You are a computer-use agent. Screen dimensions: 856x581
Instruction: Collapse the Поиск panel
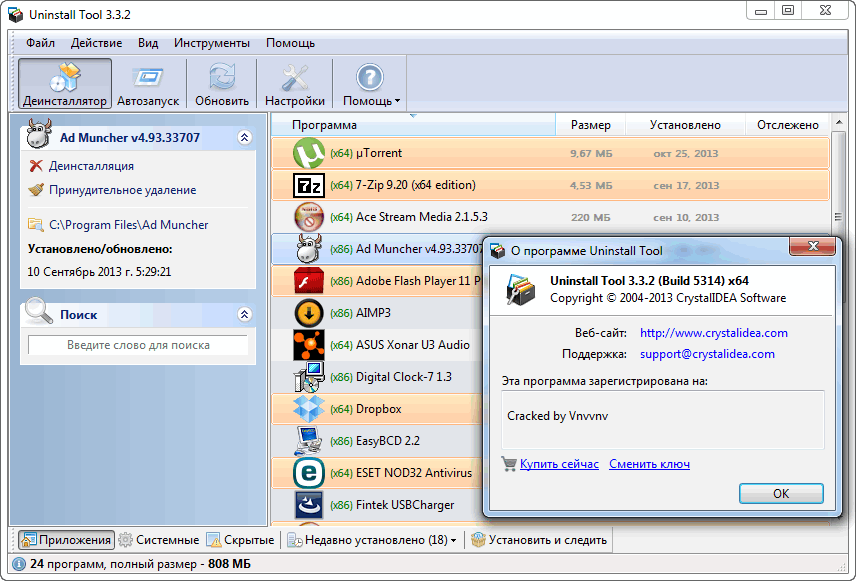(x=245, y=315)
